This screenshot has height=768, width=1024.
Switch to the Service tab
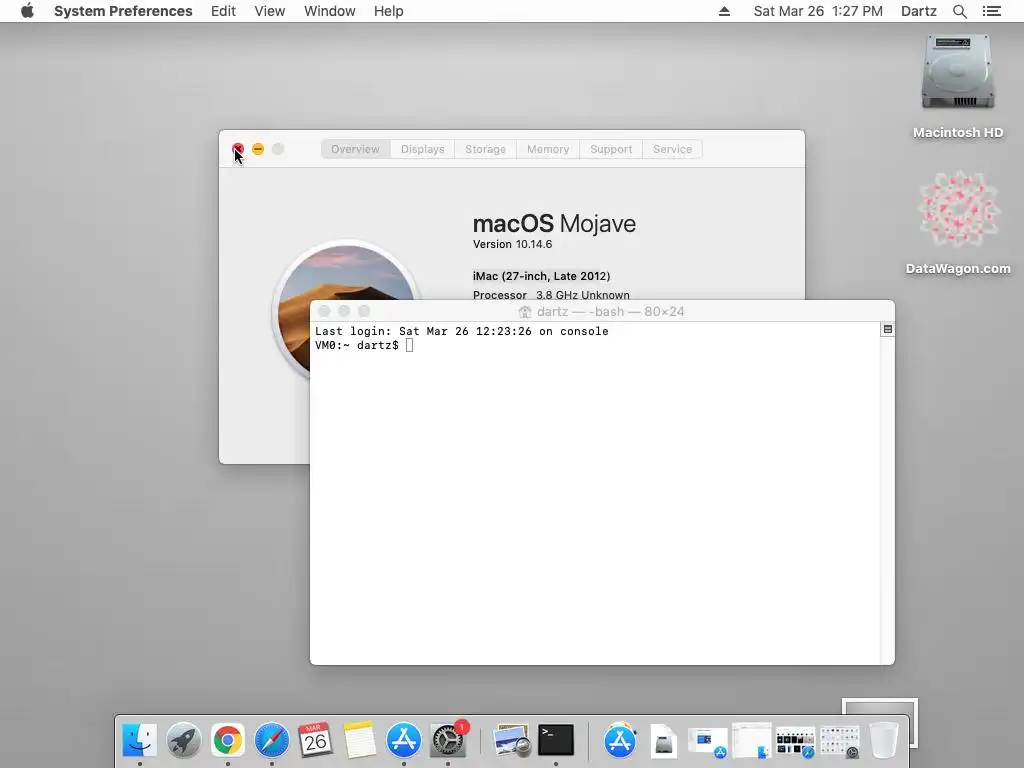pos(672,149)
